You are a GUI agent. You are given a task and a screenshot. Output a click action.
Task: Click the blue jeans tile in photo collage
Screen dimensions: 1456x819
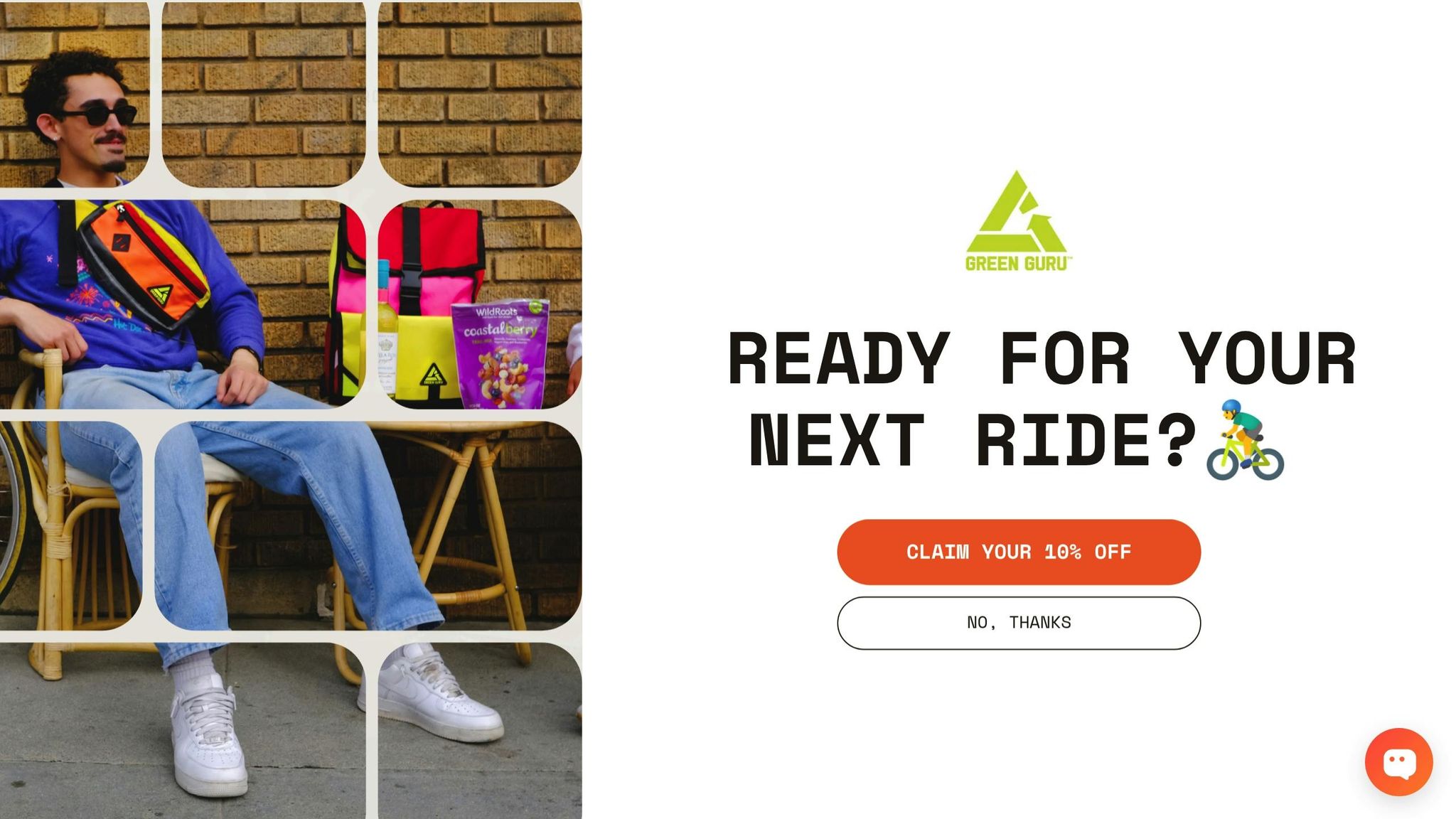pos(368,525)
